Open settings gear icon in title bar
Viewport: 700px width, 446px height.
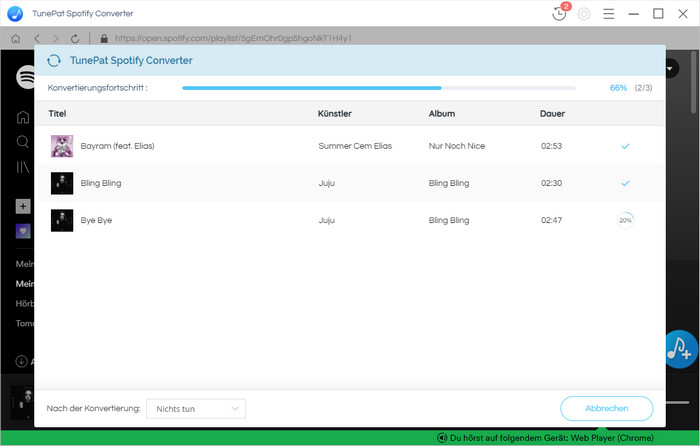click(x=584, y=14)
